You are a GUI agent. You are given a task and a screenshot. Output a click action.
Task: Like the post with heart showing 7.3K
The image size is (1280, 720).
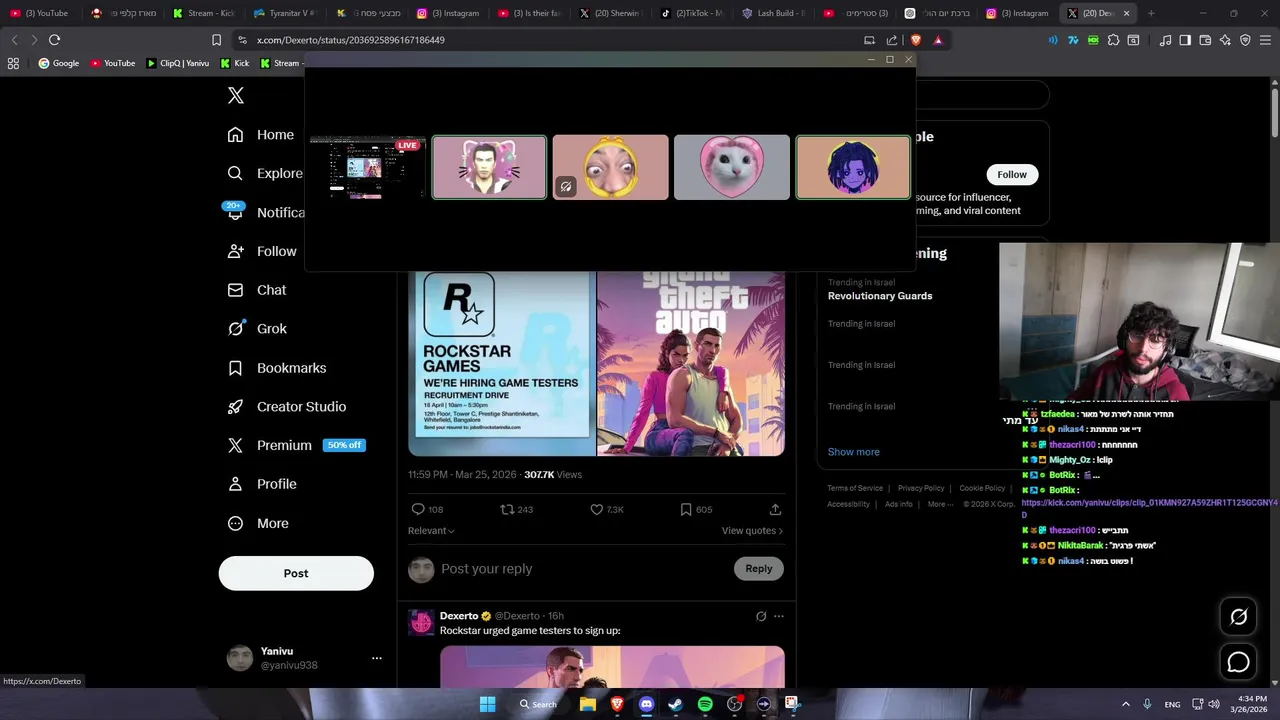point(597,509)
